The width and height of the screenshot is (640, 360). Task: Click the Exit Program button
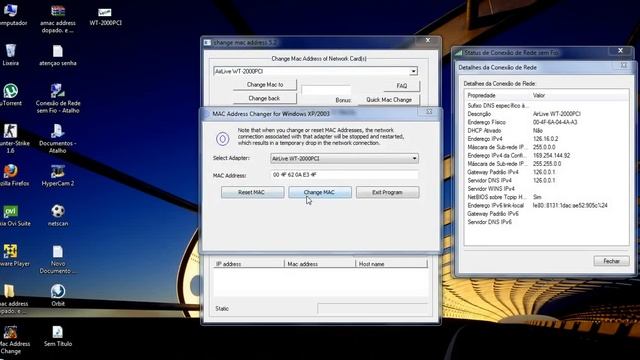pyautogui.click(x=387, y=192)
